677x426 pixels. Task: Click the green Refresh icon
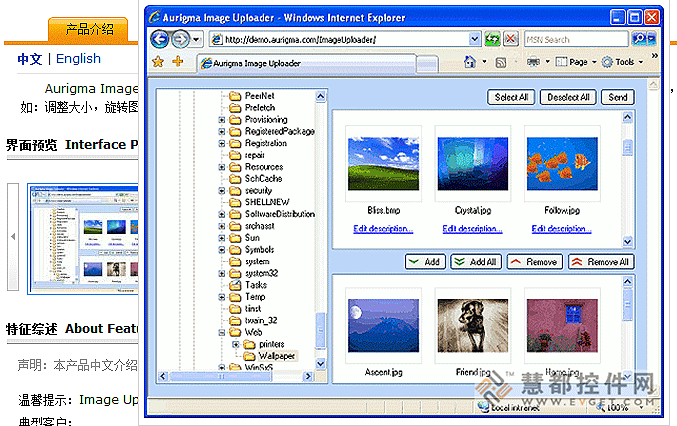[x=492, y=39]
